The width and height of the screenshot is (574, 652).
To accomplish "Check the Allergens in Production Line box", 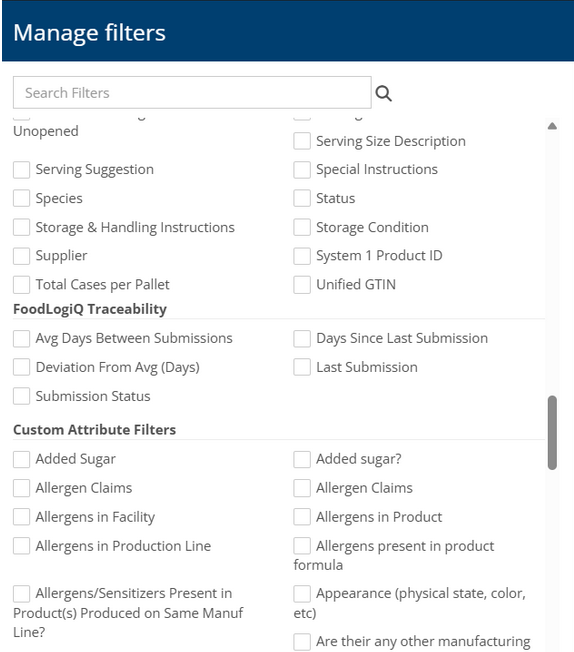I will pos(21,546).
